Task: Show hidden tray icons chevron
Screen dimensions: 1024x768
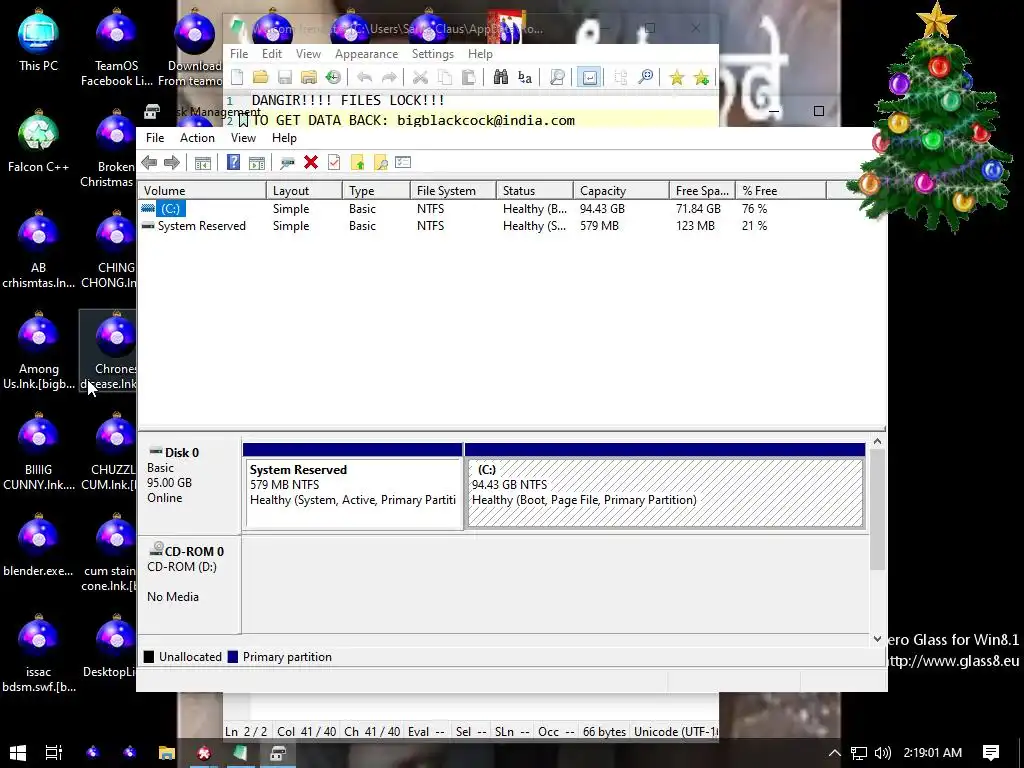Action: (x=834, y=753)
